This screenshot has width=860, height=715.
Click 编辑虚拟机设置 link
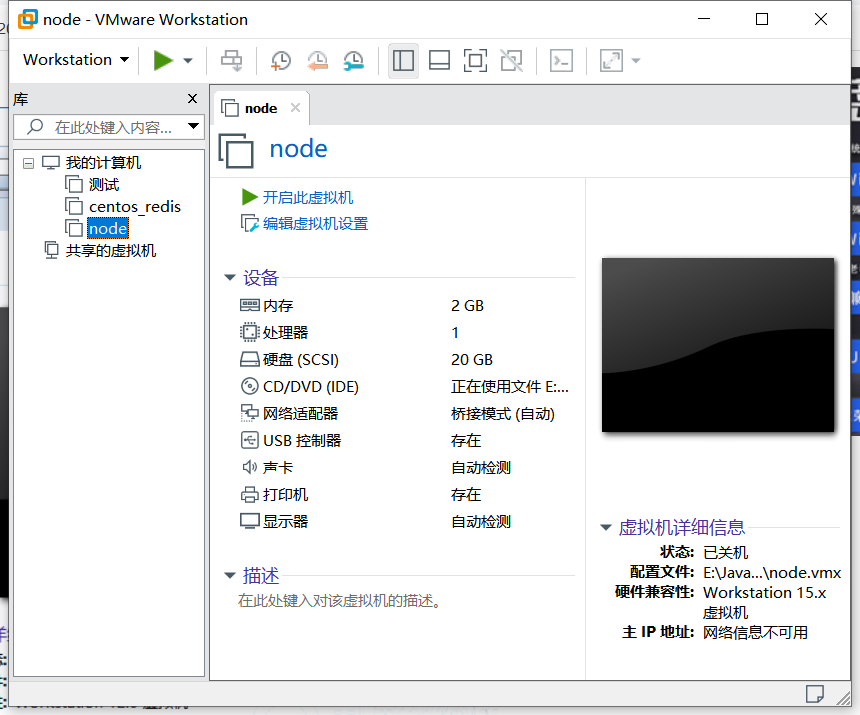point(315,224)
